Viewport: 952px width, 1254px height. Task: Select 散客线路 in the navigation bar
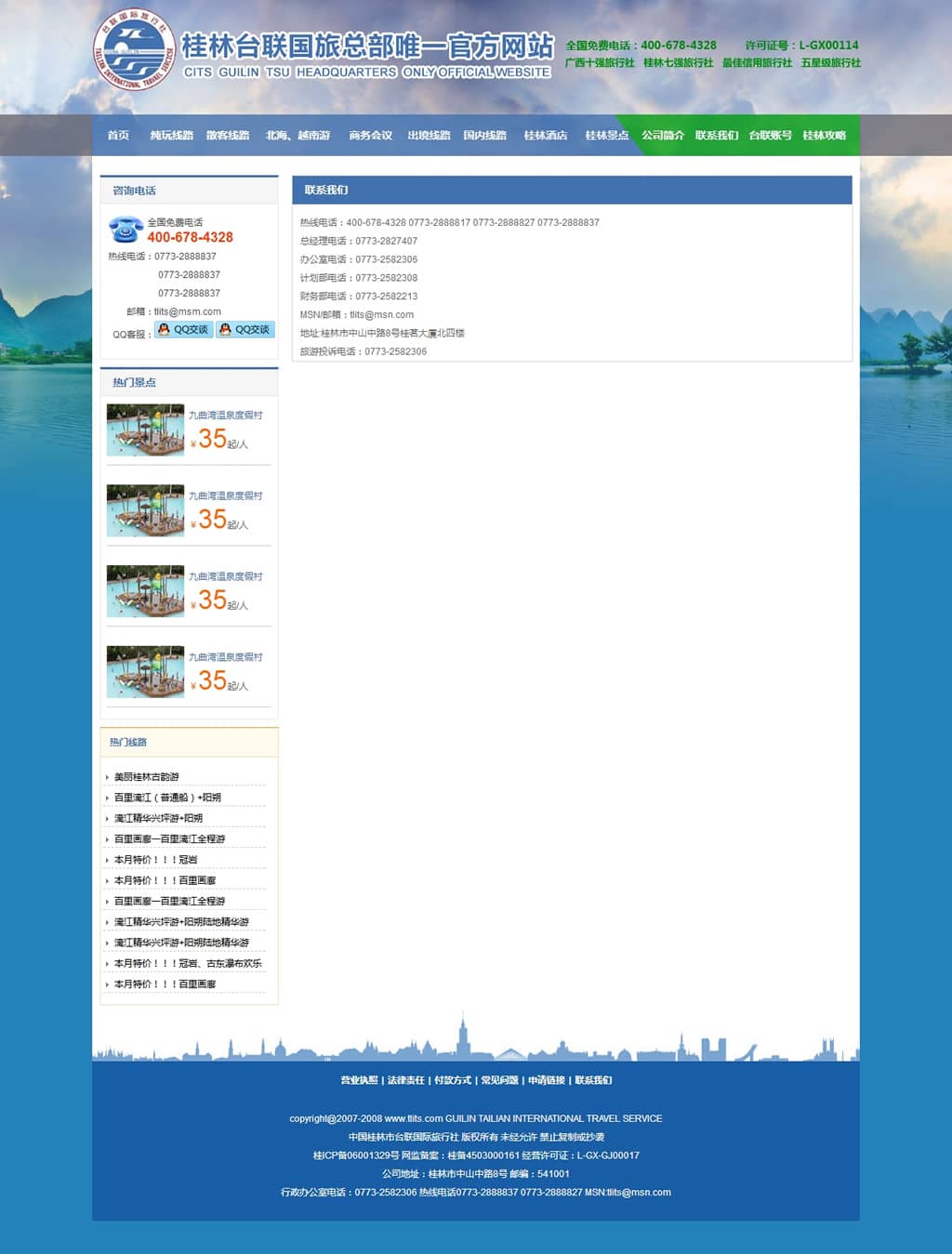[228, 136]
